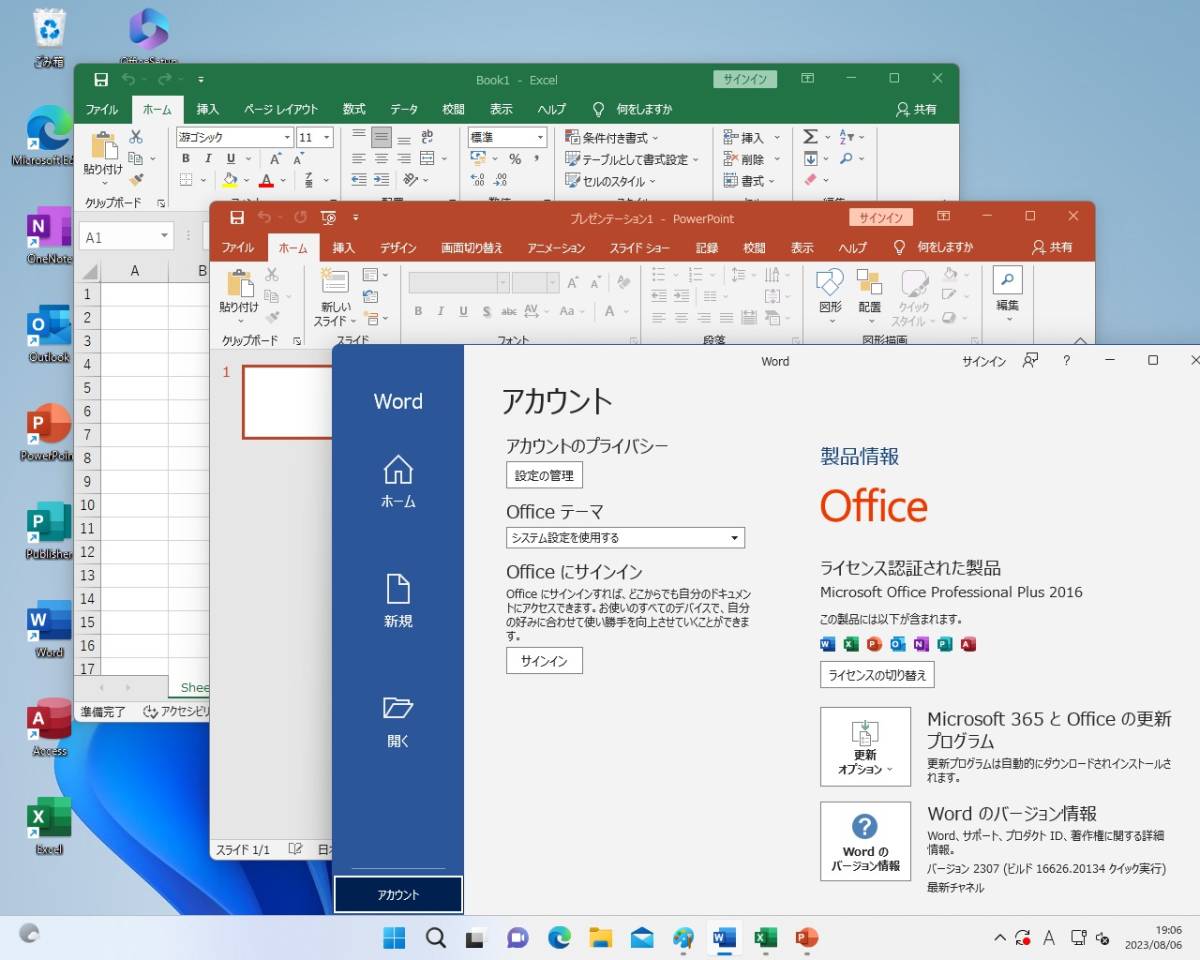Click PowerPoint 新しいスライド icon
This screenshot has width=1200, height=960.
[x=335, y=281]
